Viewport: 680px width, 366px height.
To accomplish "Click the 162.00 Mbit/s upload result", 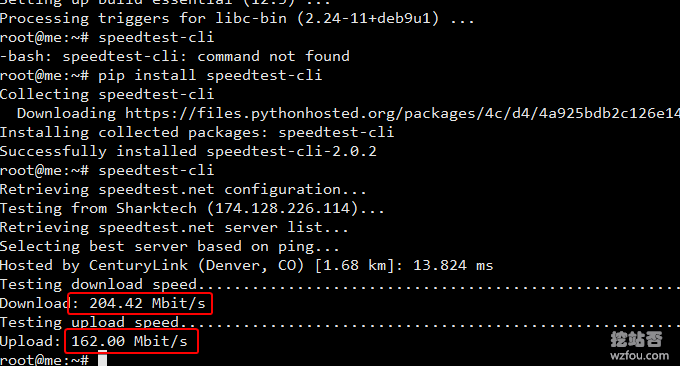I will click(x=129, y=341).
